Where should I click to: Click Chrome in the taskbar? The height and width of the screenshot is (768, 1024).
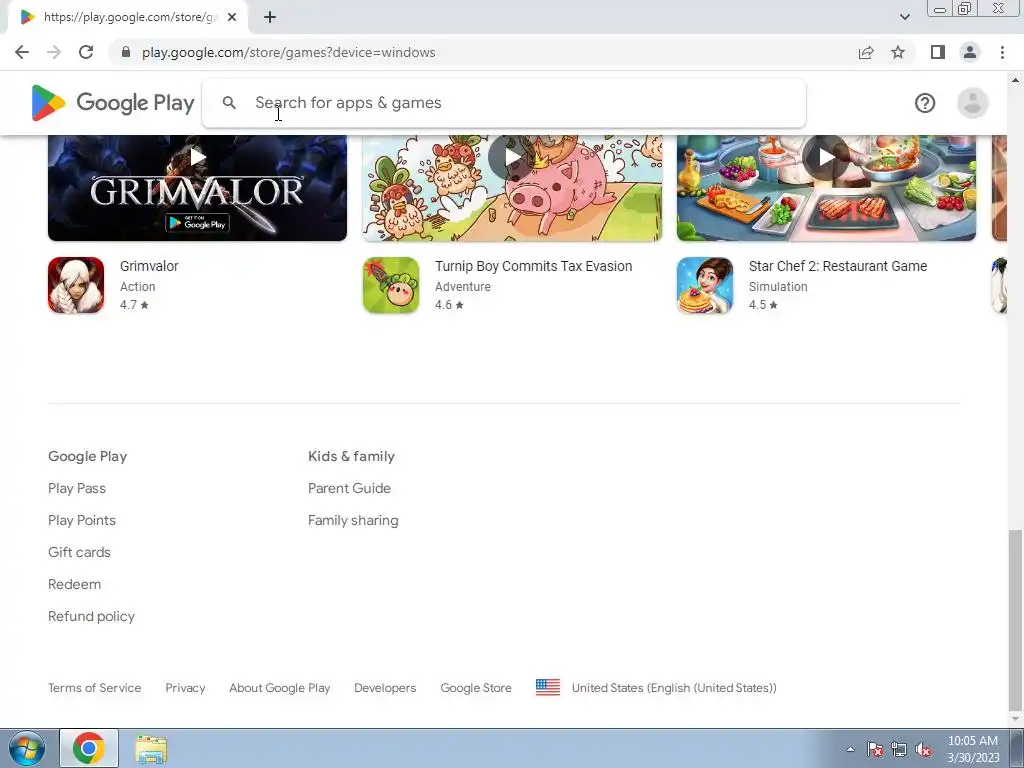tap(89, 748)
